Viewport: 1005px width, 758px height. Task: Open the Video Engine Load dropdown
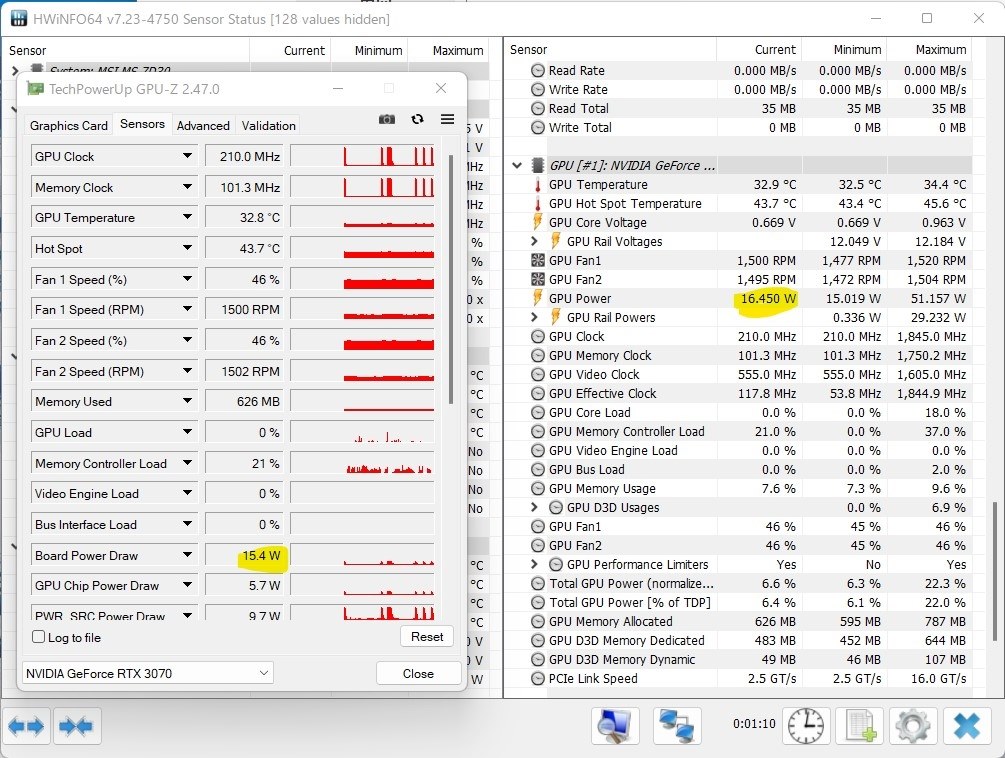(x=187, y=493)
